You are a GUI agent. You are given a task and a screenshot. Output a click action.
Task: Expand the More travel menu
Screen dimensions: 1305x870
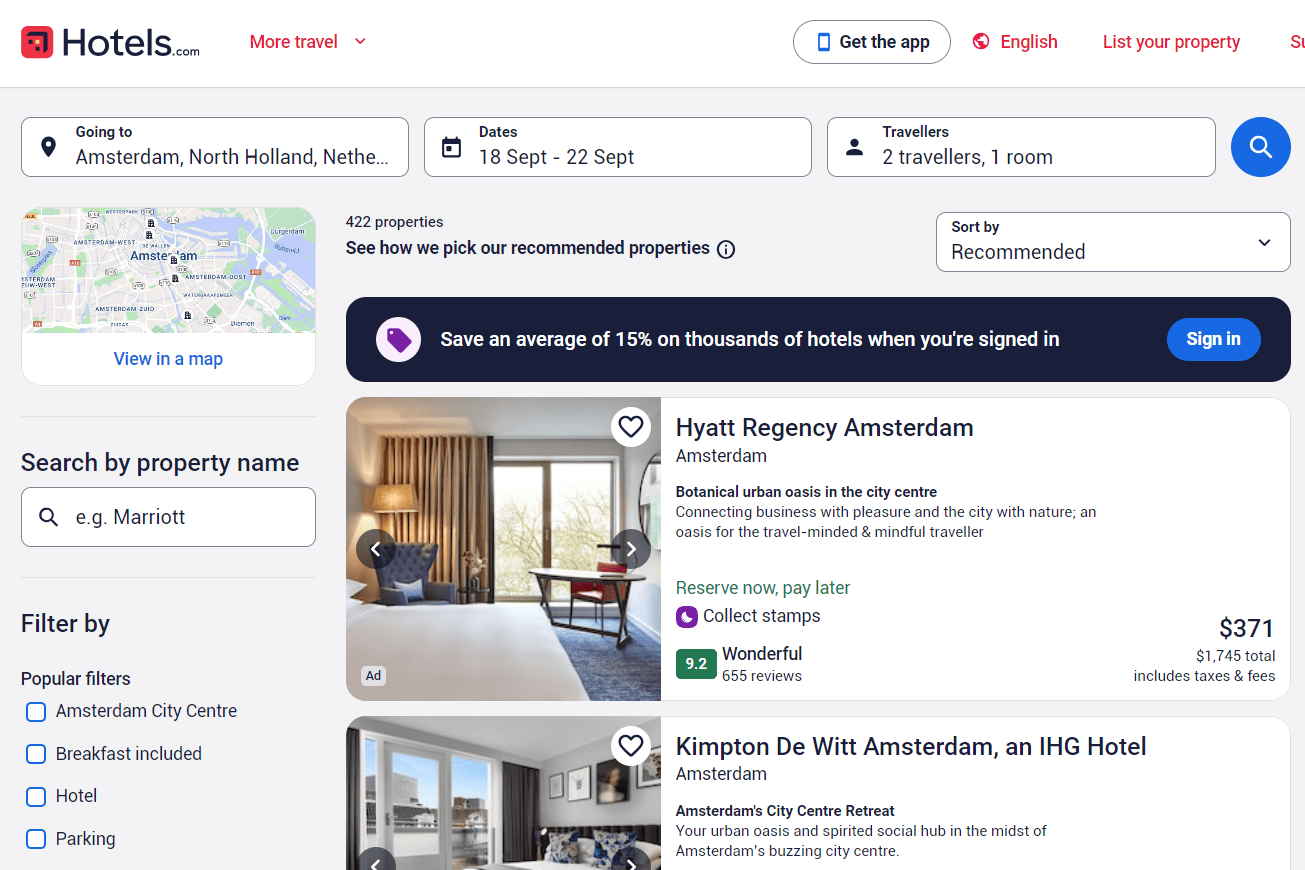tap(308, 42)
